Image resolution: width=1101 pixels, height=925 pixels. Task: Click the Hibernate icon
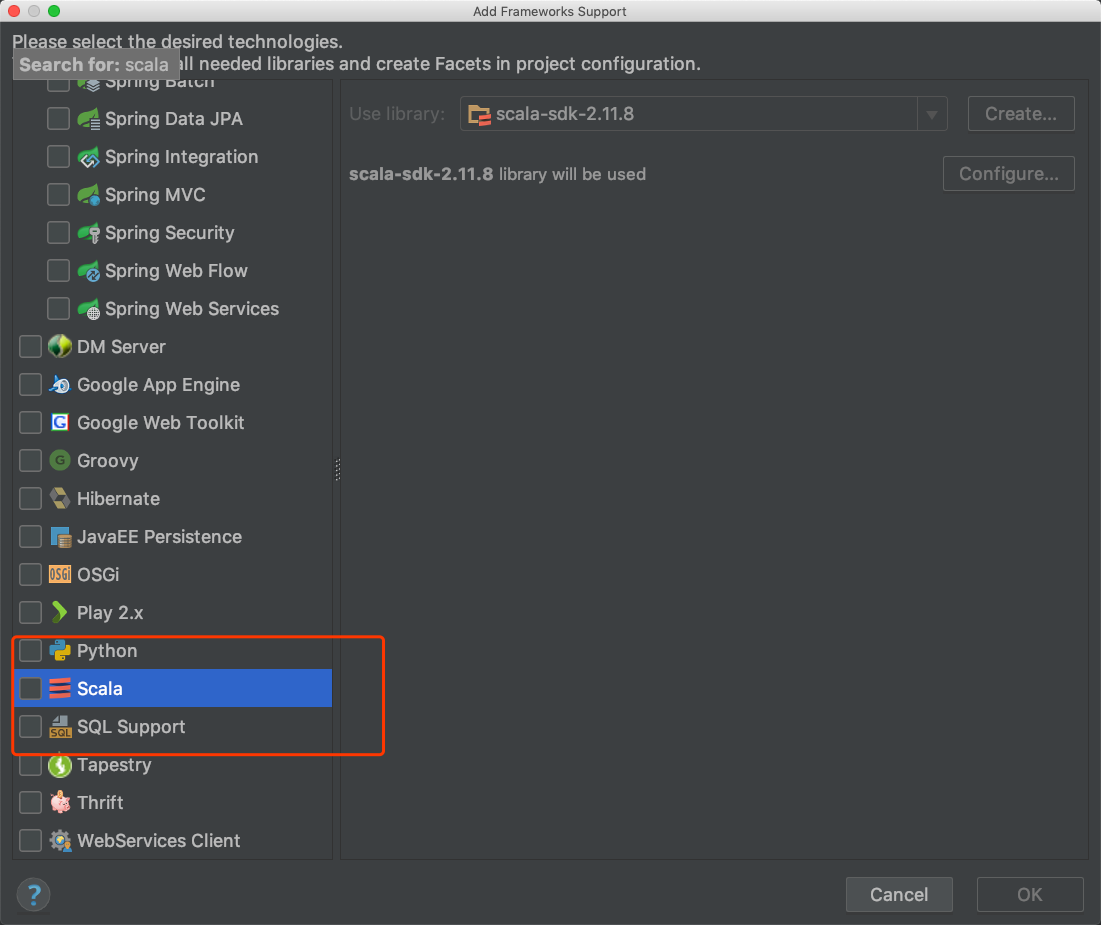click(60, 498)
